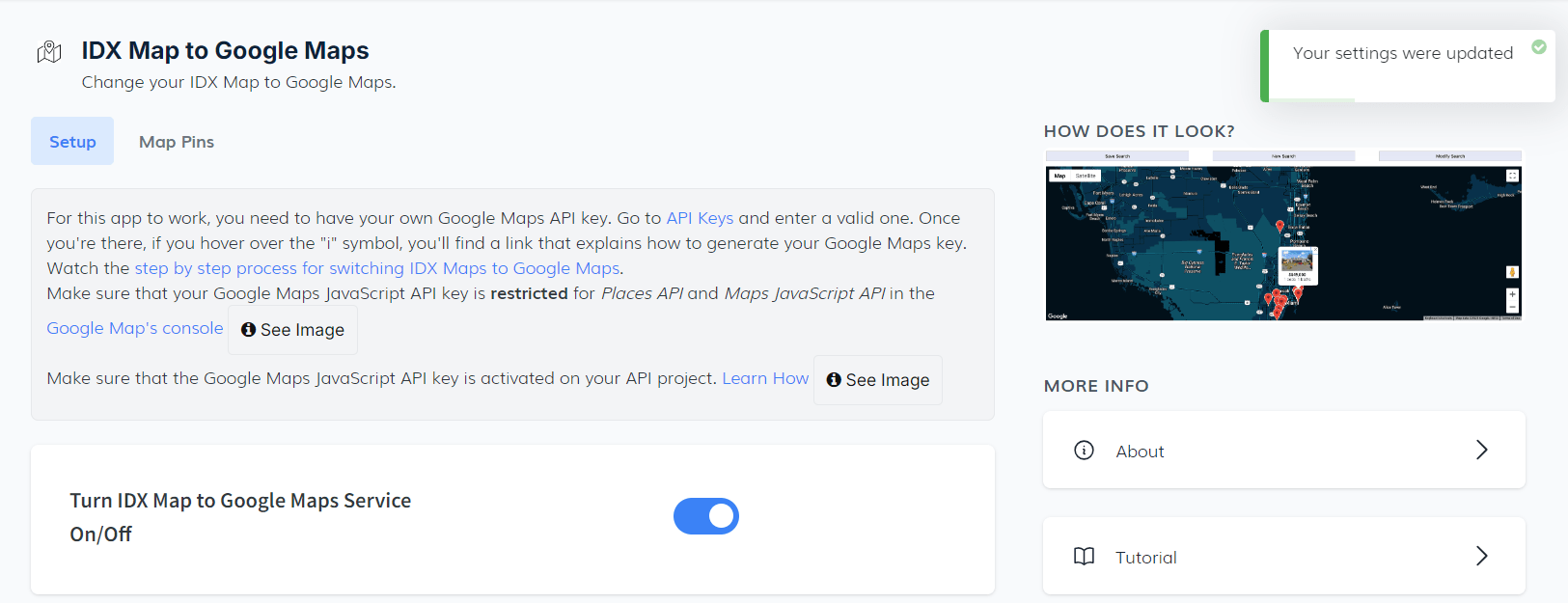Open the step by step process link
This screenshot has width=1568, height=603.
[x=377, y=268]
